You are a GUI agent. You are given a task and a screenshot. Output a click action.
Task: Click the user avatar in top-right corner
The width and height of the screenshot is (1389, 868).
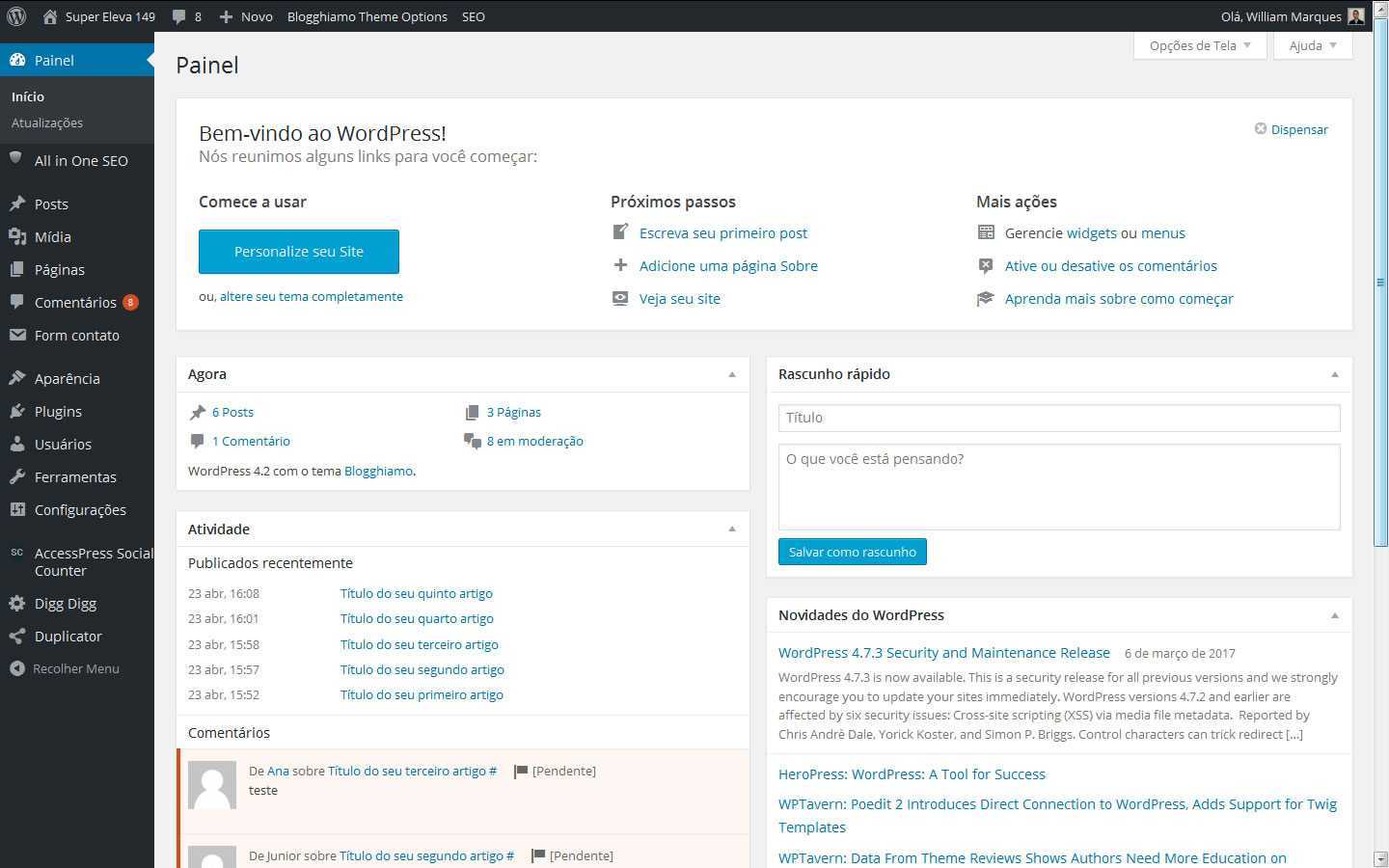tap(1355, 16)
